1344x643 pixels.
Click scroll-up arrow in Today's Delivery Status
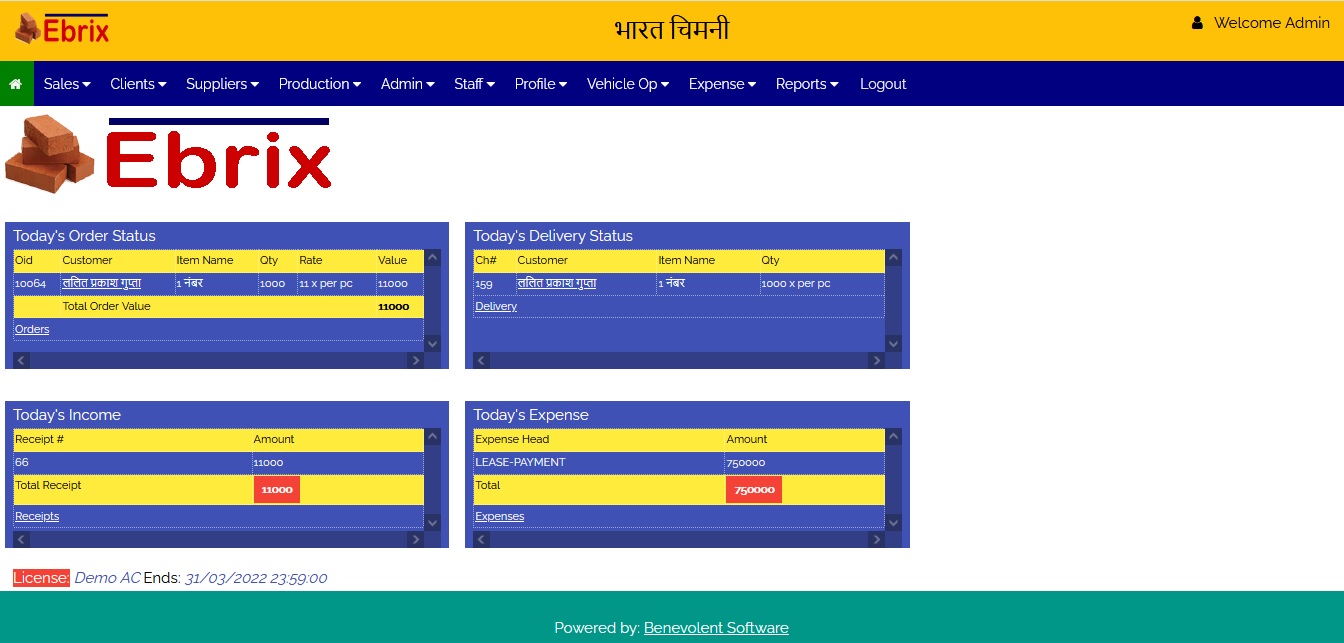[893, 258]
